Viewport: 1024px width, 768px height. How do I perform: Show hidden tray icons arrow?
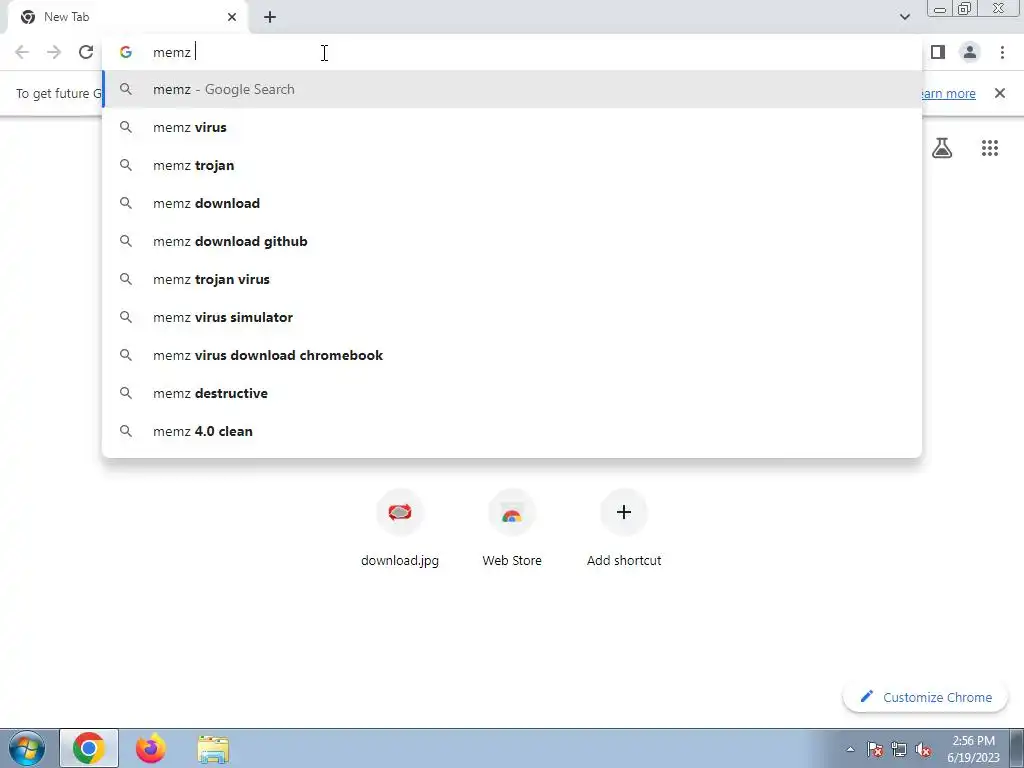[850, 749]
